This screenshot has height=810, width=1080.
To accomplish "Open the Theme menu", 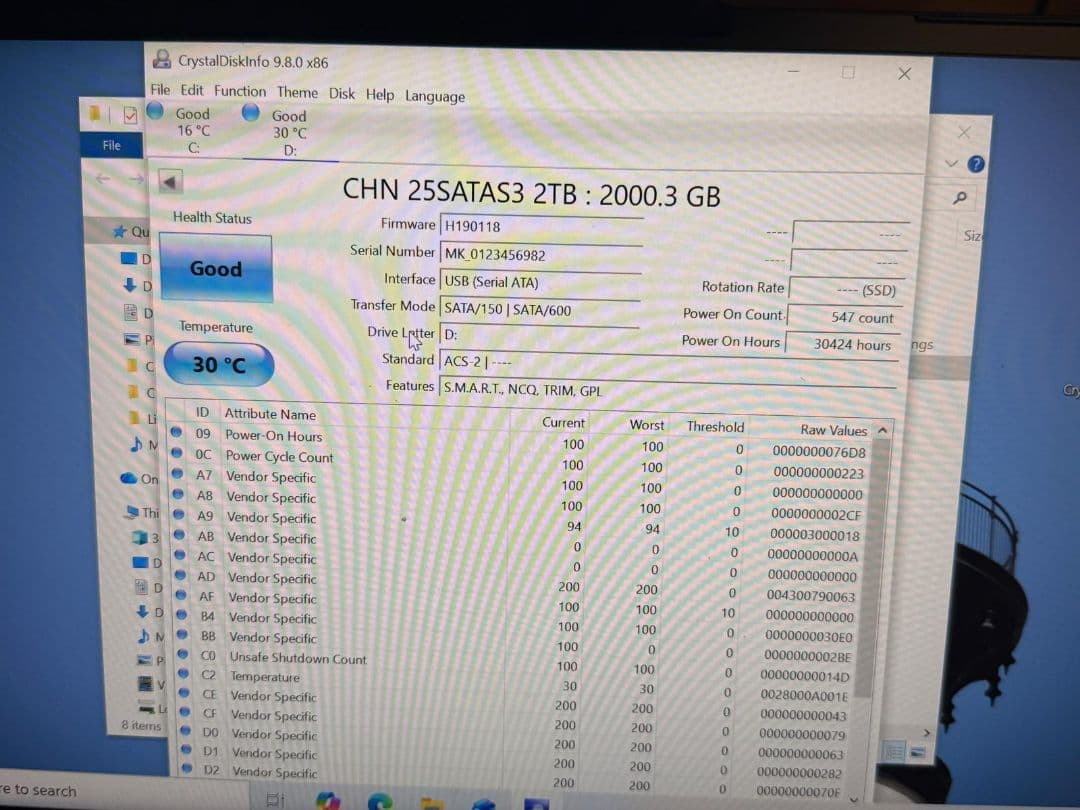I will (297, 92).
